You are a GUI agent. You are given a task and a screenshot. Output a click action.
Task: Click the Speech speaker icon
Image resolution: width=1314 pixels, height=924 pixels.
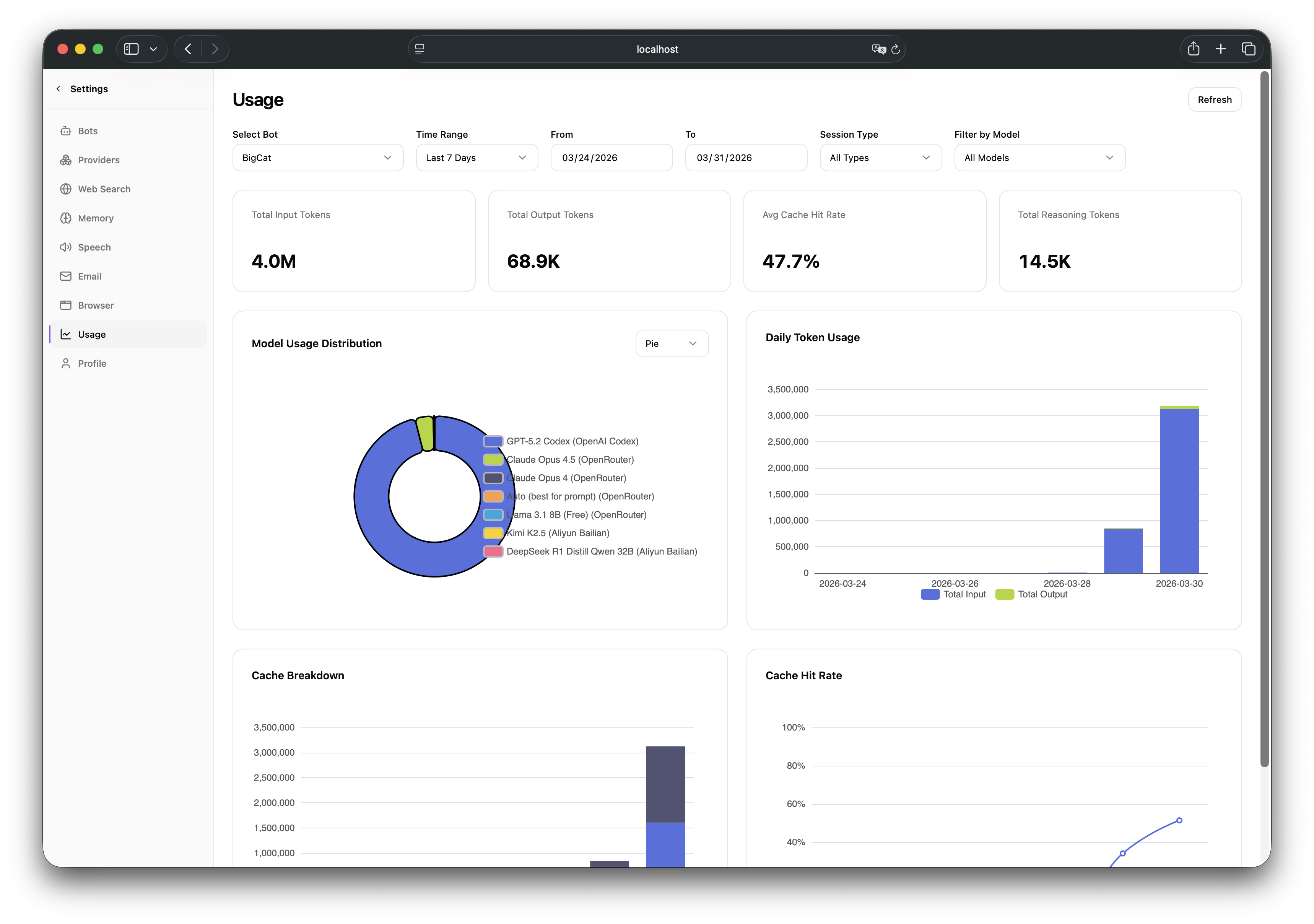tap(66, 247)
